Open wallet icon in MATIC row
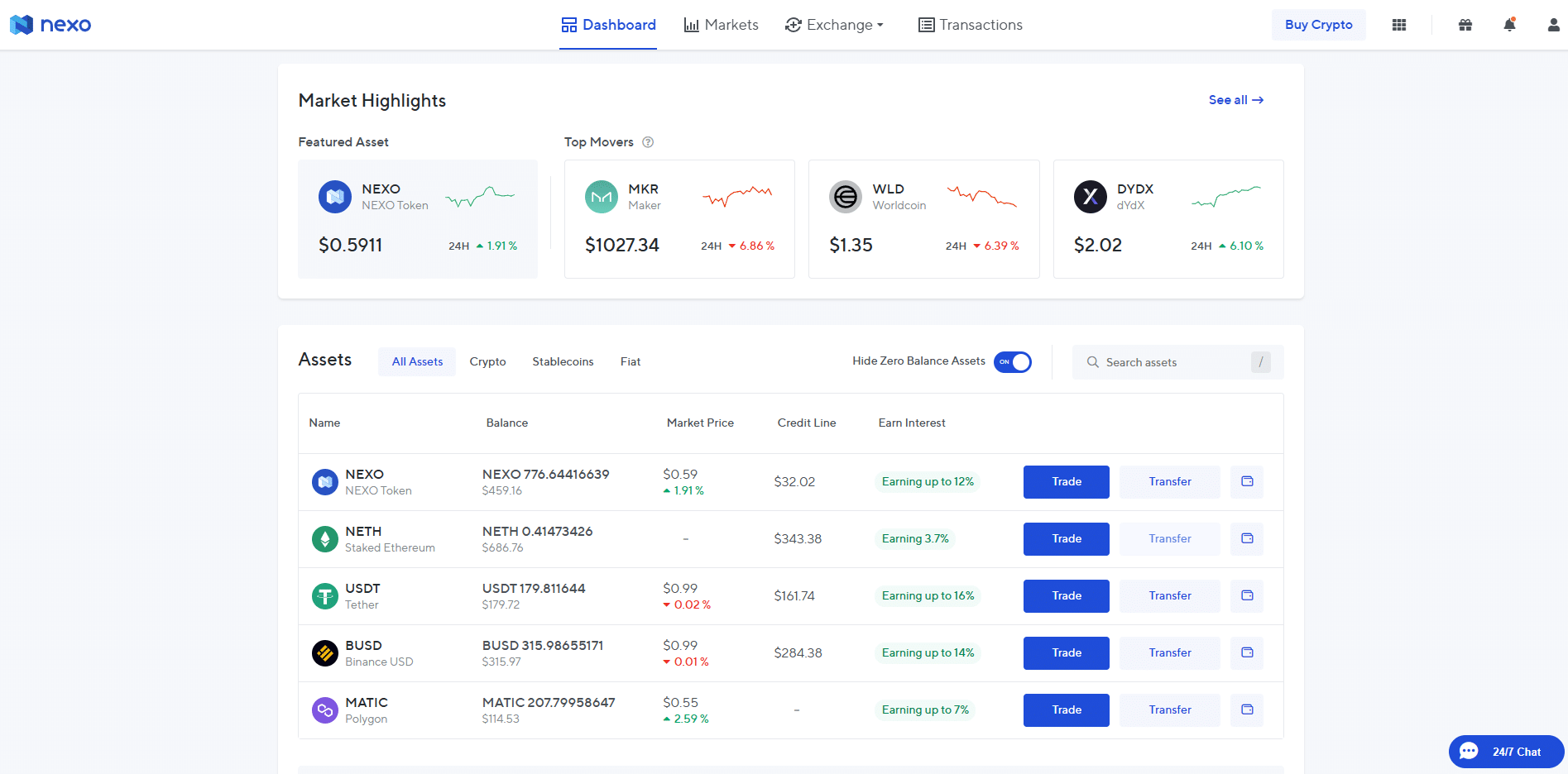Viewport: 1568px width, 774px height. 1247,710
